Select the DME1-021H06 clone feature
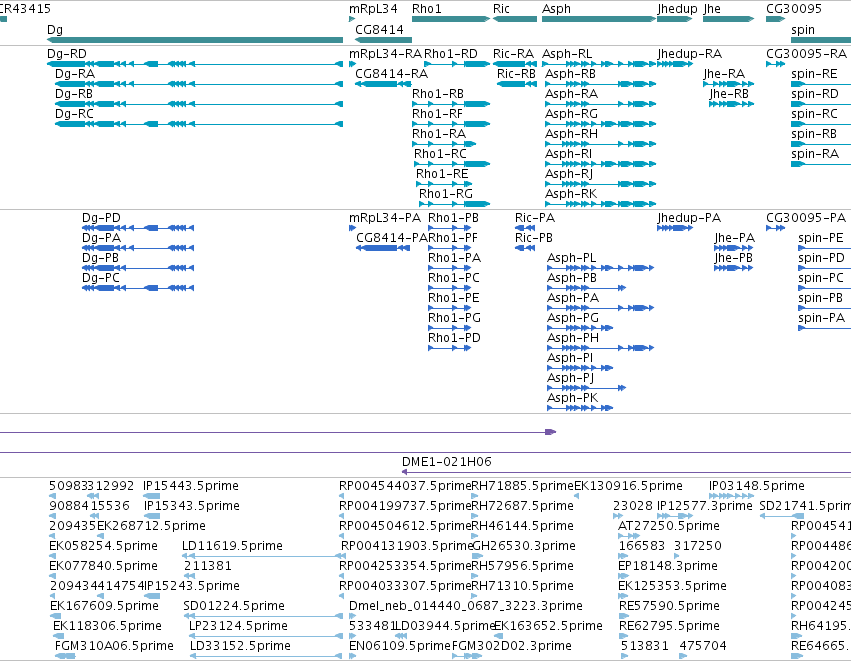 tap(626, 472)
